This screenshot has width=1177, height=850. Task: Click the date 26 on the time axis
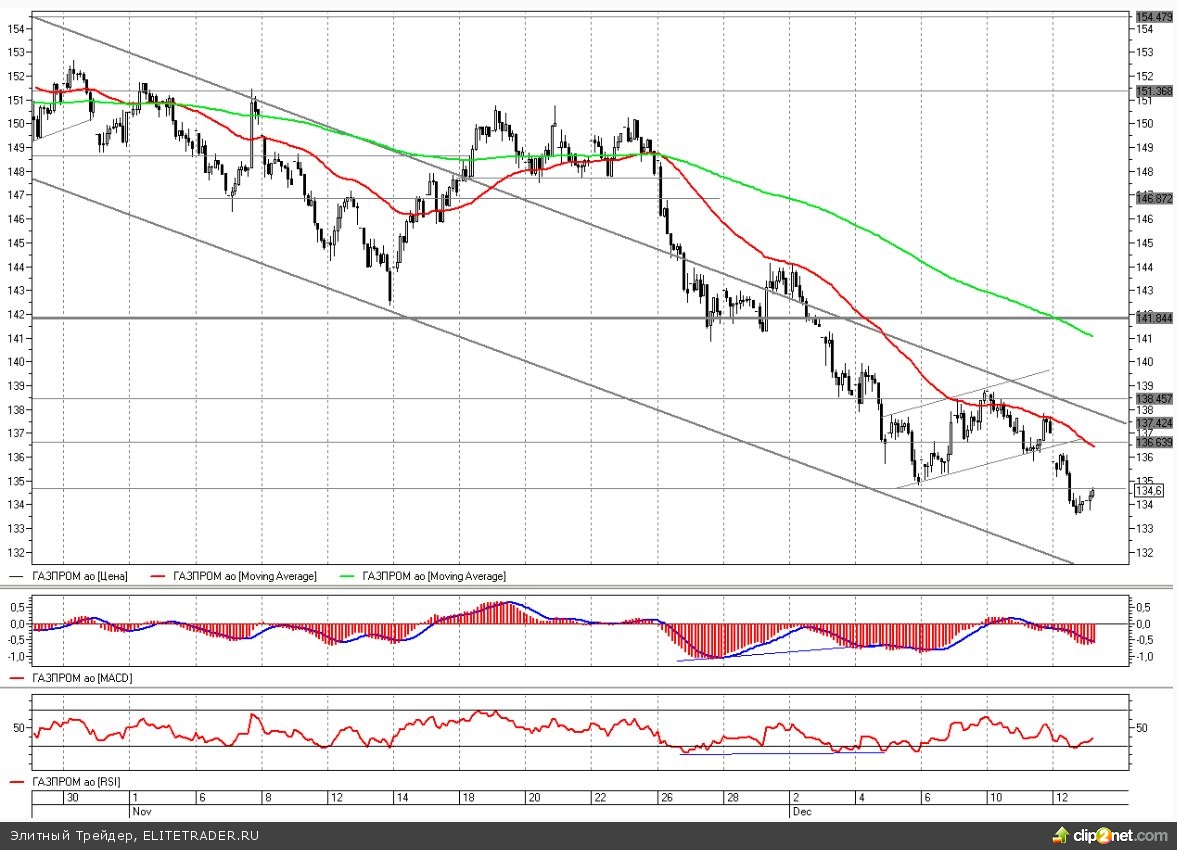667,798
